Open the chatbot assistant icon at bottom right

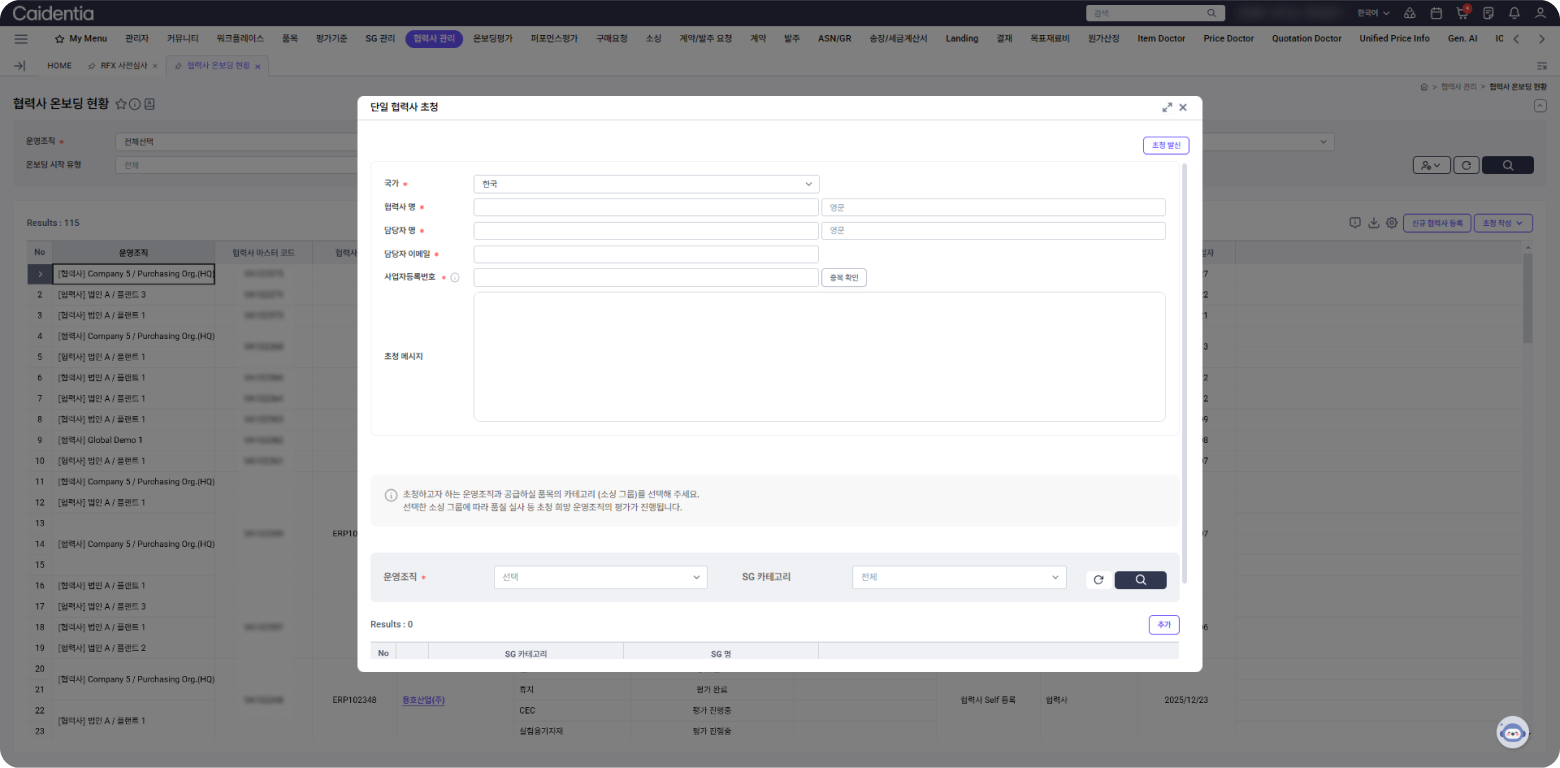click(x=1513, y=732)
